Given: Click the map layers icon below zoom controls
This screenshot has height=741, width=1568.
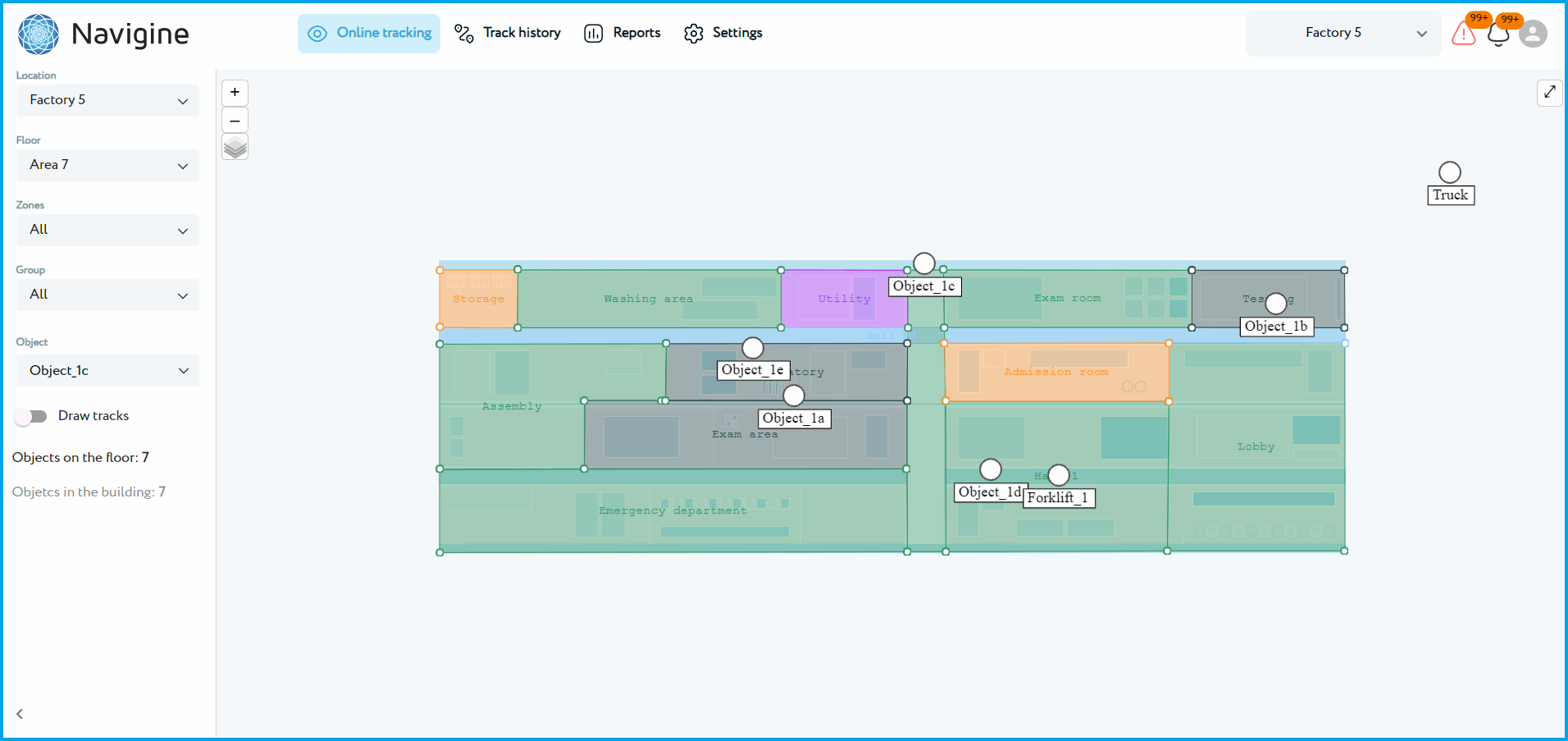Looking at the screenshot, I should 235,147.
